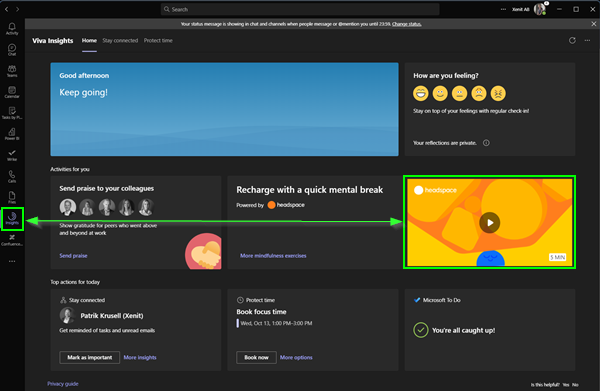Click the Search box
Image resolution: width=600 pixels, height=391 pixels.
coord(300,9)
